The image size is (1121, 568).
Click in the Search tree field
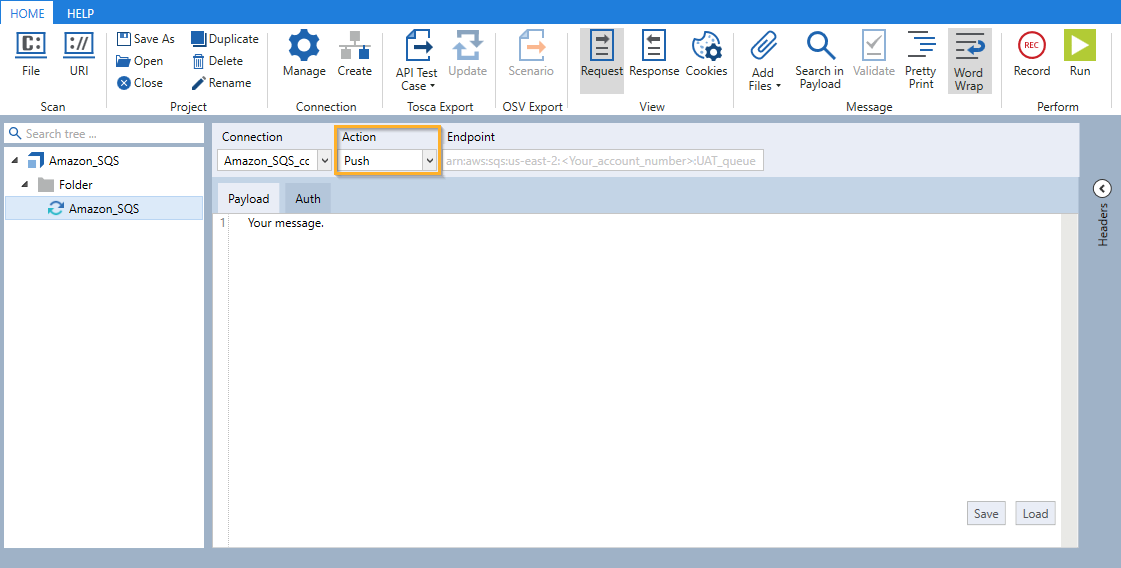[110, 133]
